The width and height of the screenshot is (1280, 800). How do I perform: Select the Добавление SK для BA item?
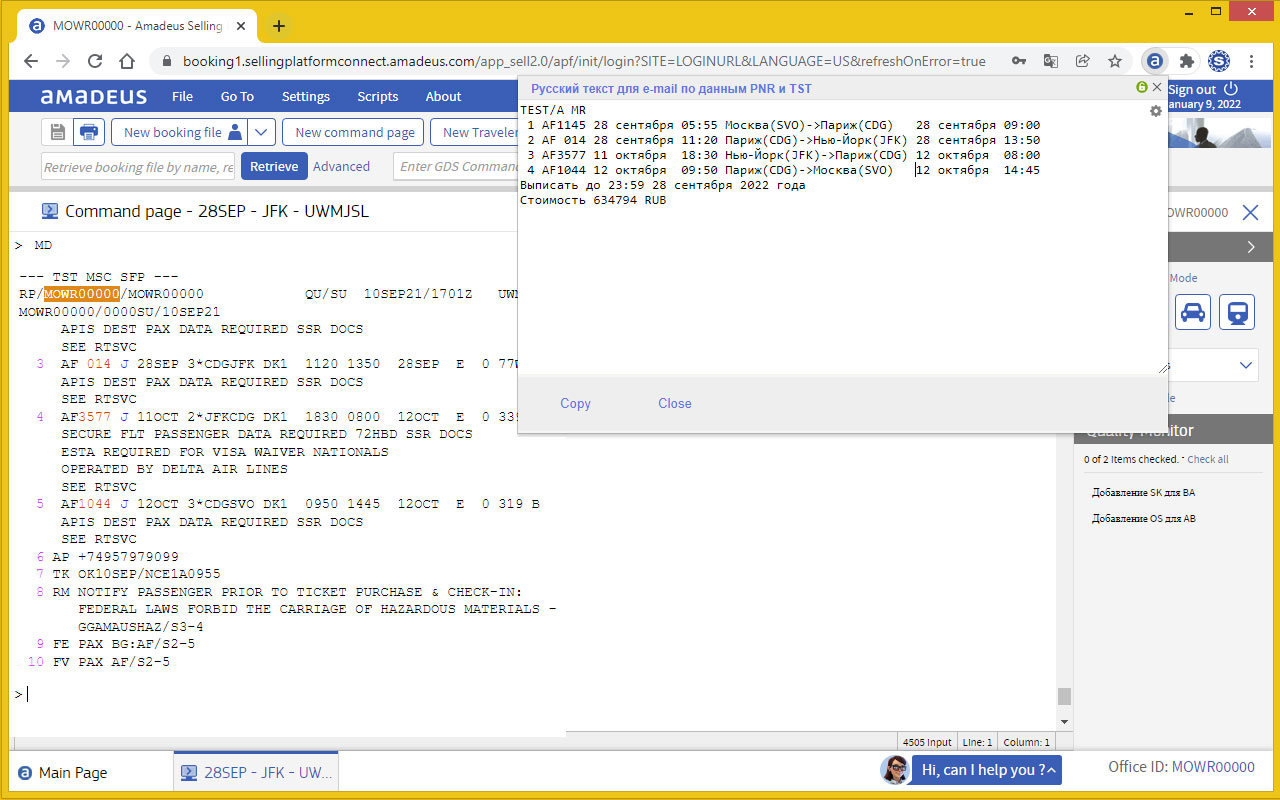coord(1143,492)
